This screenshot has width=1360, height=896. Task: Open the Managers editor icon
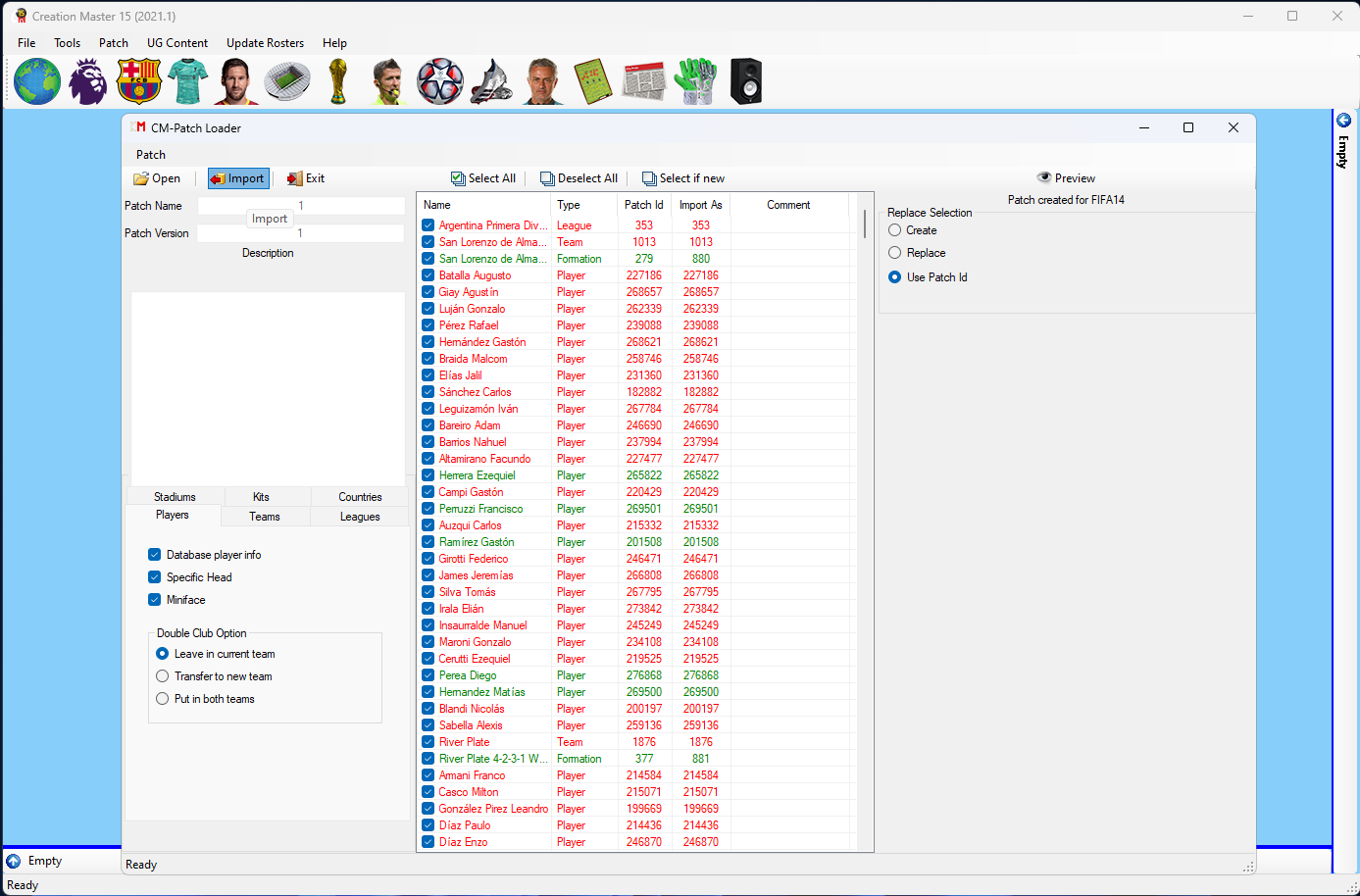click(x=542, y=81)
